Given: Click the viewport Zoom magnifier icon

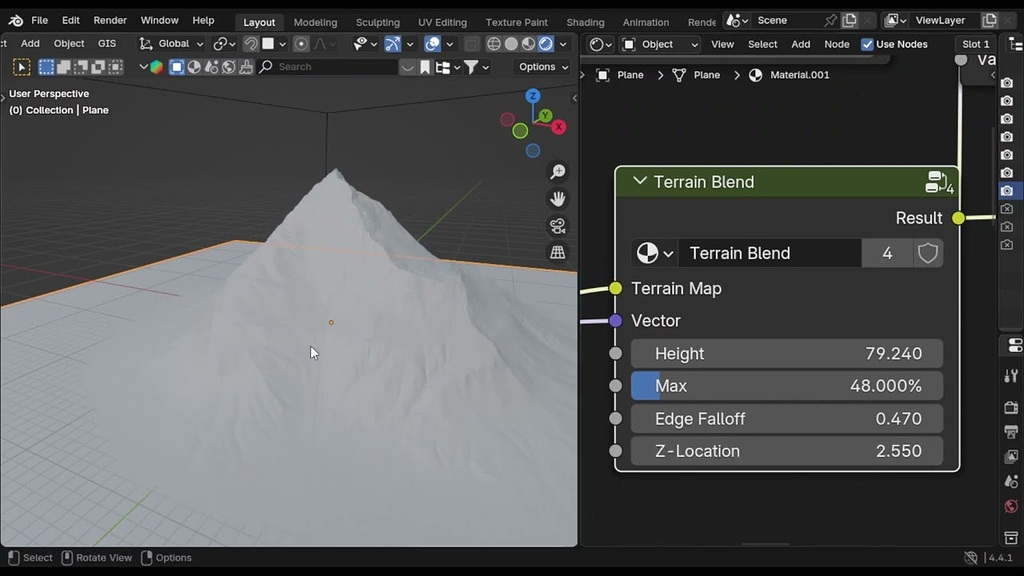Looking at the screenshot, I should (x=558, y=172).
